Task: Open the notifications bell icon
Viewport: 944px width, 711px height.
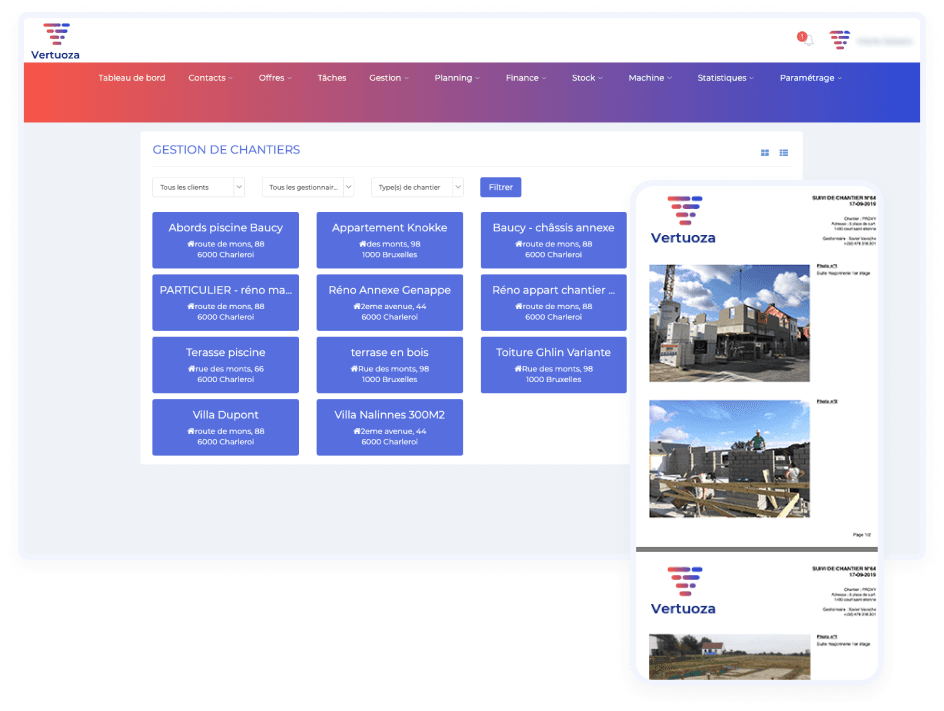Action: [806, 39]
